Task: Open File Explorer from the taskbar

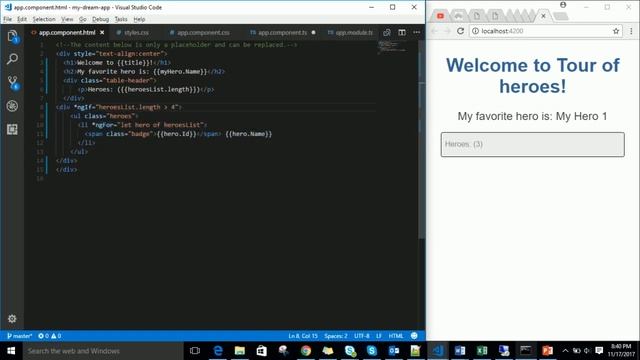Action: 240,351
